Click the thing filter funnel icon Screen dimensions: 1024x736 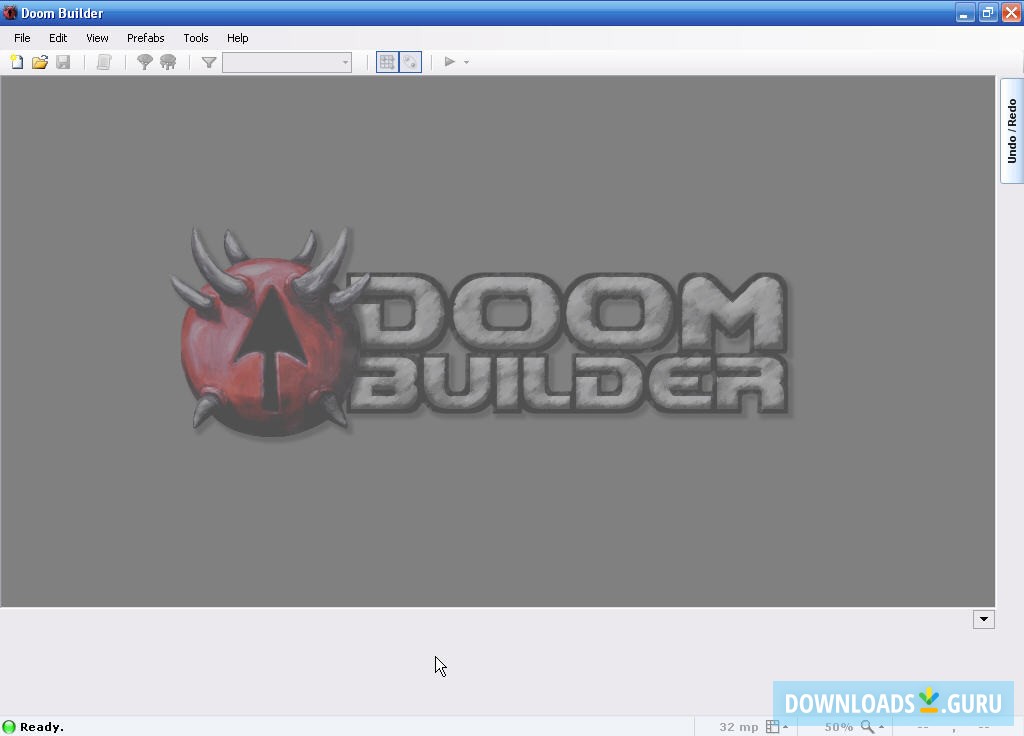pyautogui.click(x=208, y=61)
